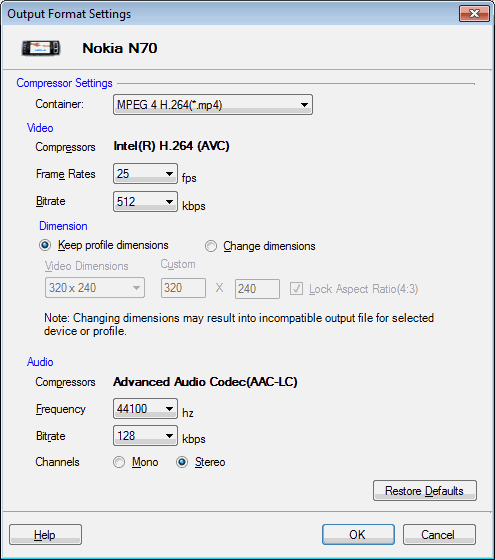Open Help for output settings
The height and width of the screenshot is (560, 495).
(45, 535)
